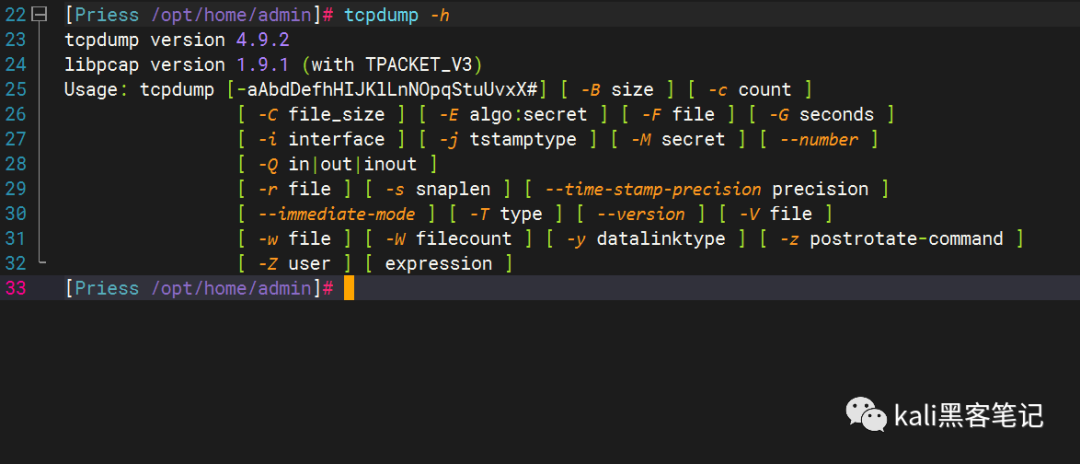The image size is (1080, 464).
Task: Click the word 'count' on line 25
Action: click(765, 89)
